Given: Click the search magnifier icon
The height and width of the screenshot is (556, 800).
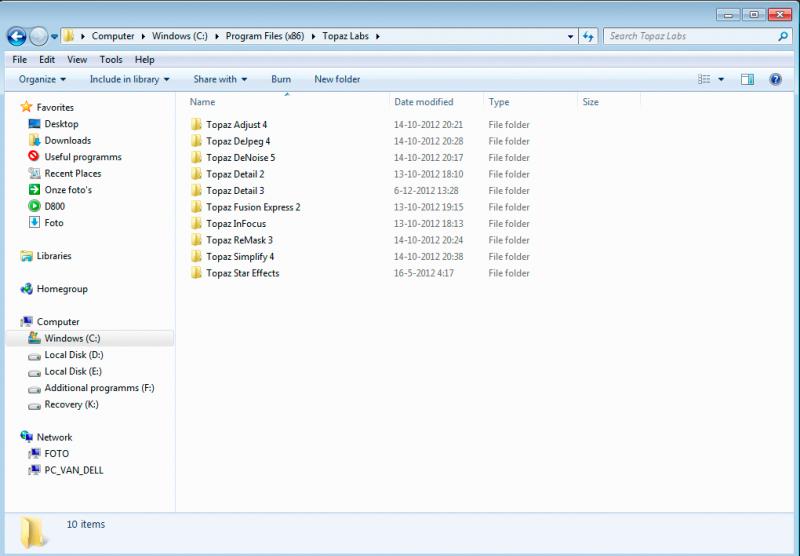Looking at the screenshot, I should click(783, 36).
